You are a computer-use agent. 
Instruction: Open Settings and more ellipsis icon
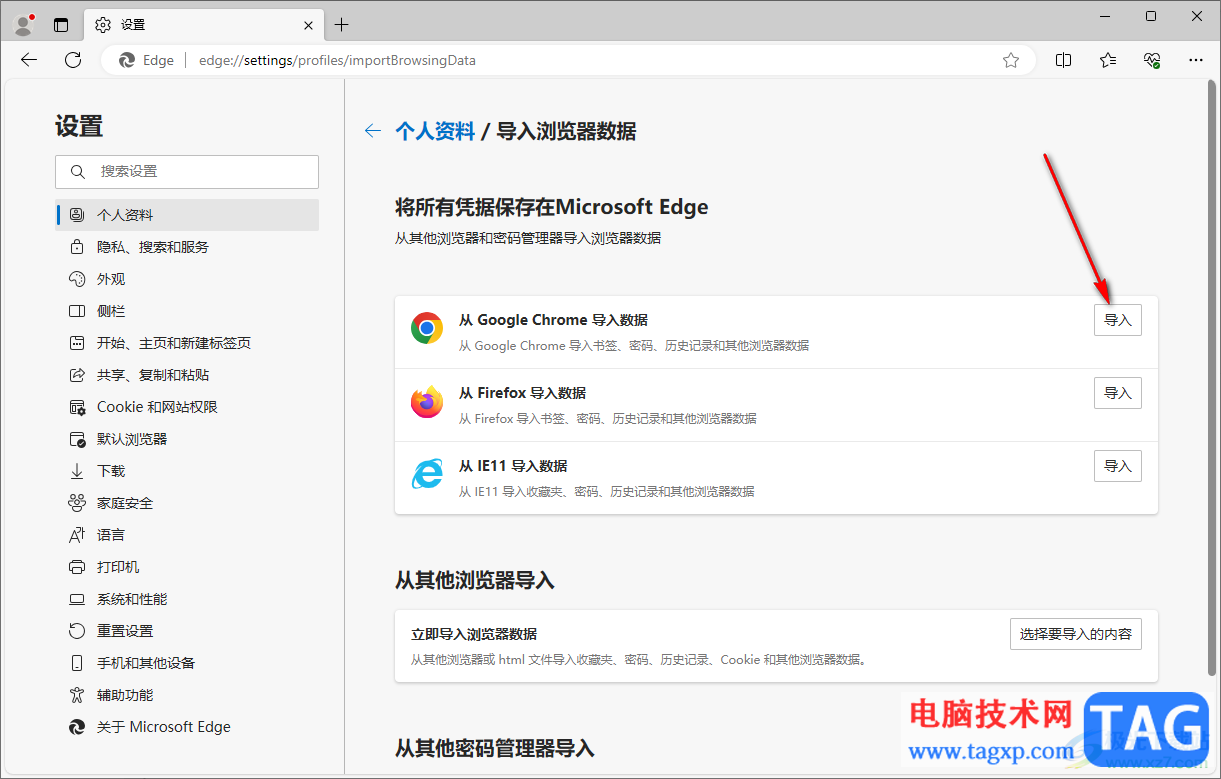pyautogui.click(x=1196, y=60)
